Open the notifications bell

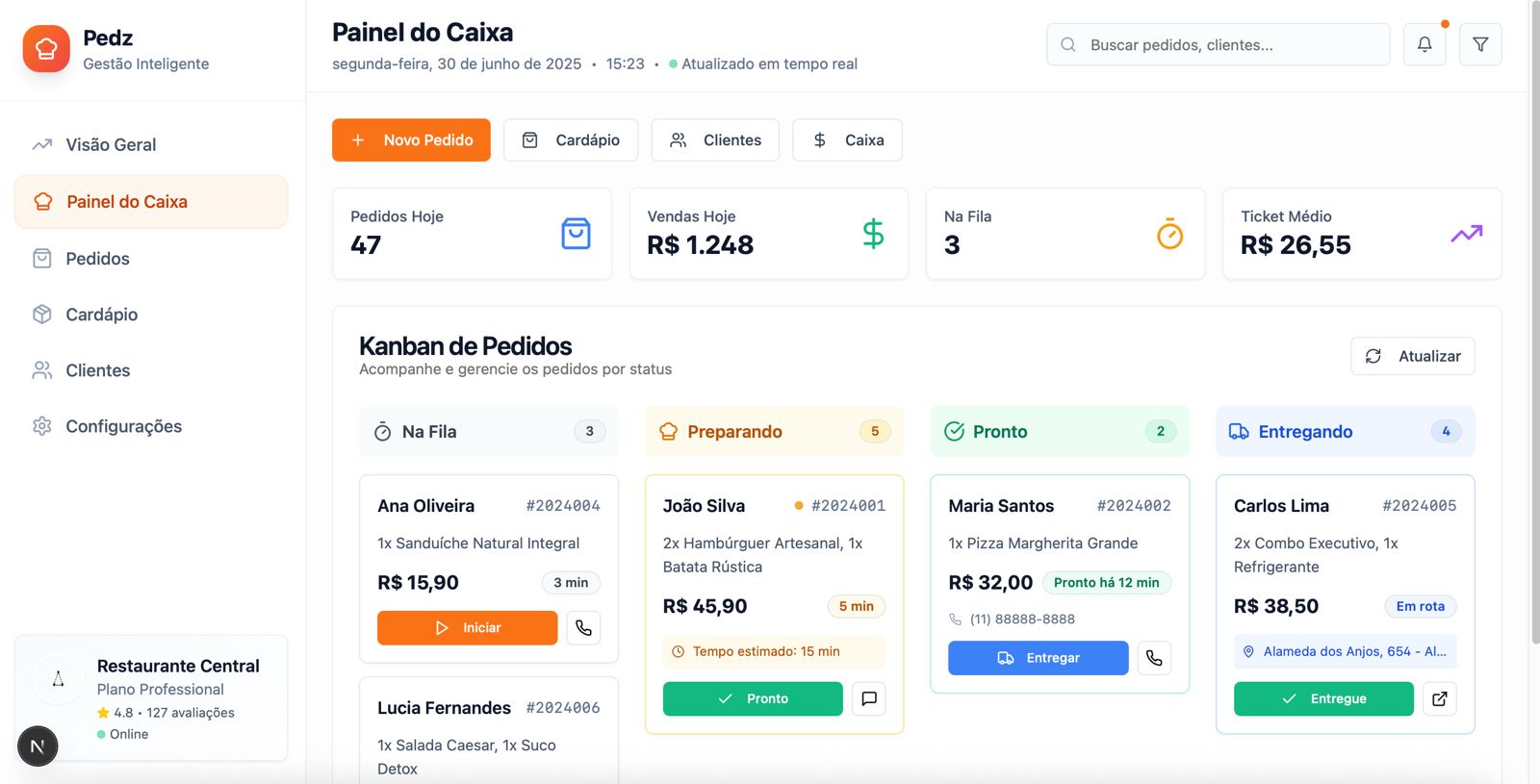[x=1424, y=44]
